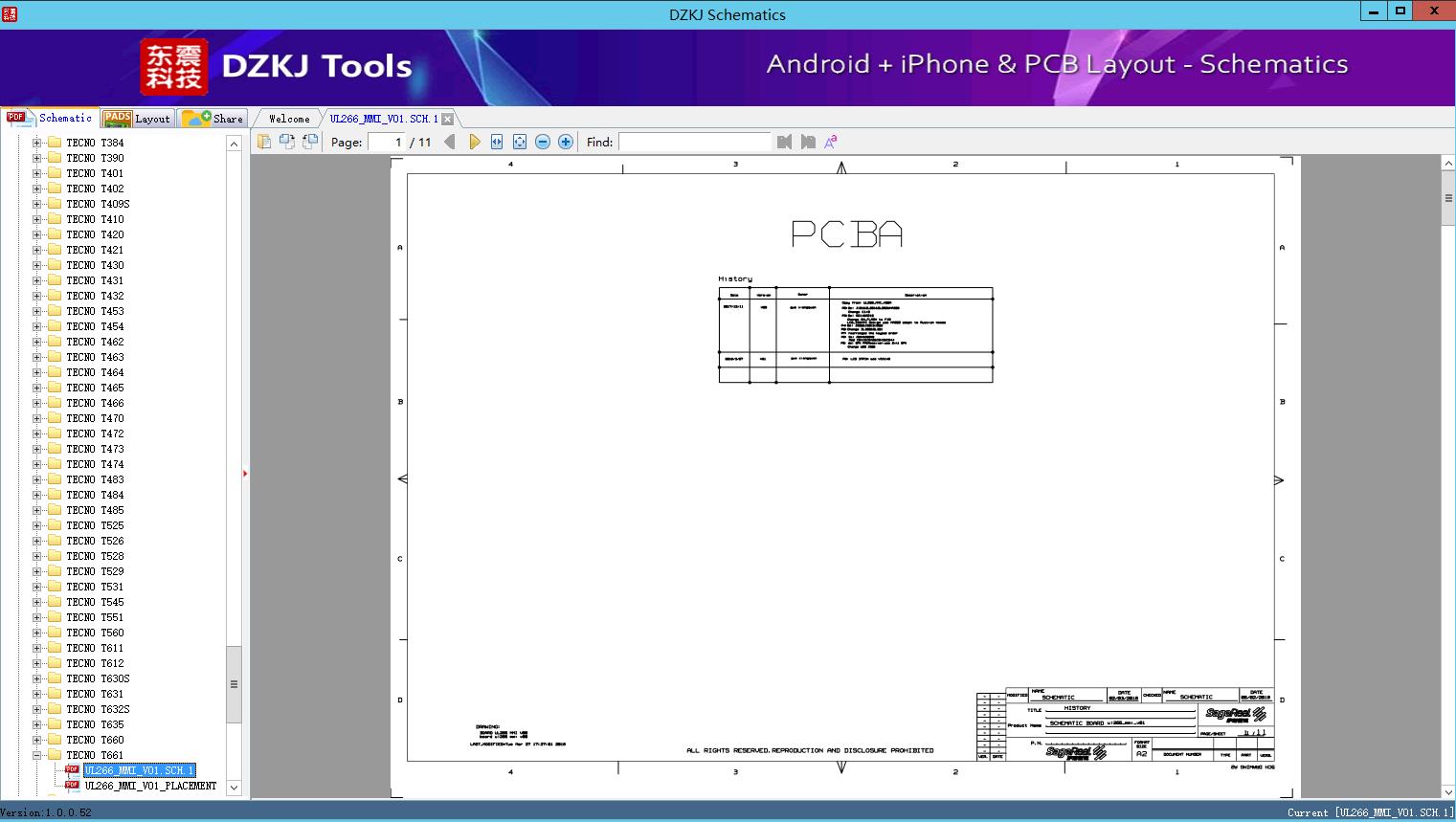Find the next search match
This screenshot has height=822, width=1456.
point(808,142)
